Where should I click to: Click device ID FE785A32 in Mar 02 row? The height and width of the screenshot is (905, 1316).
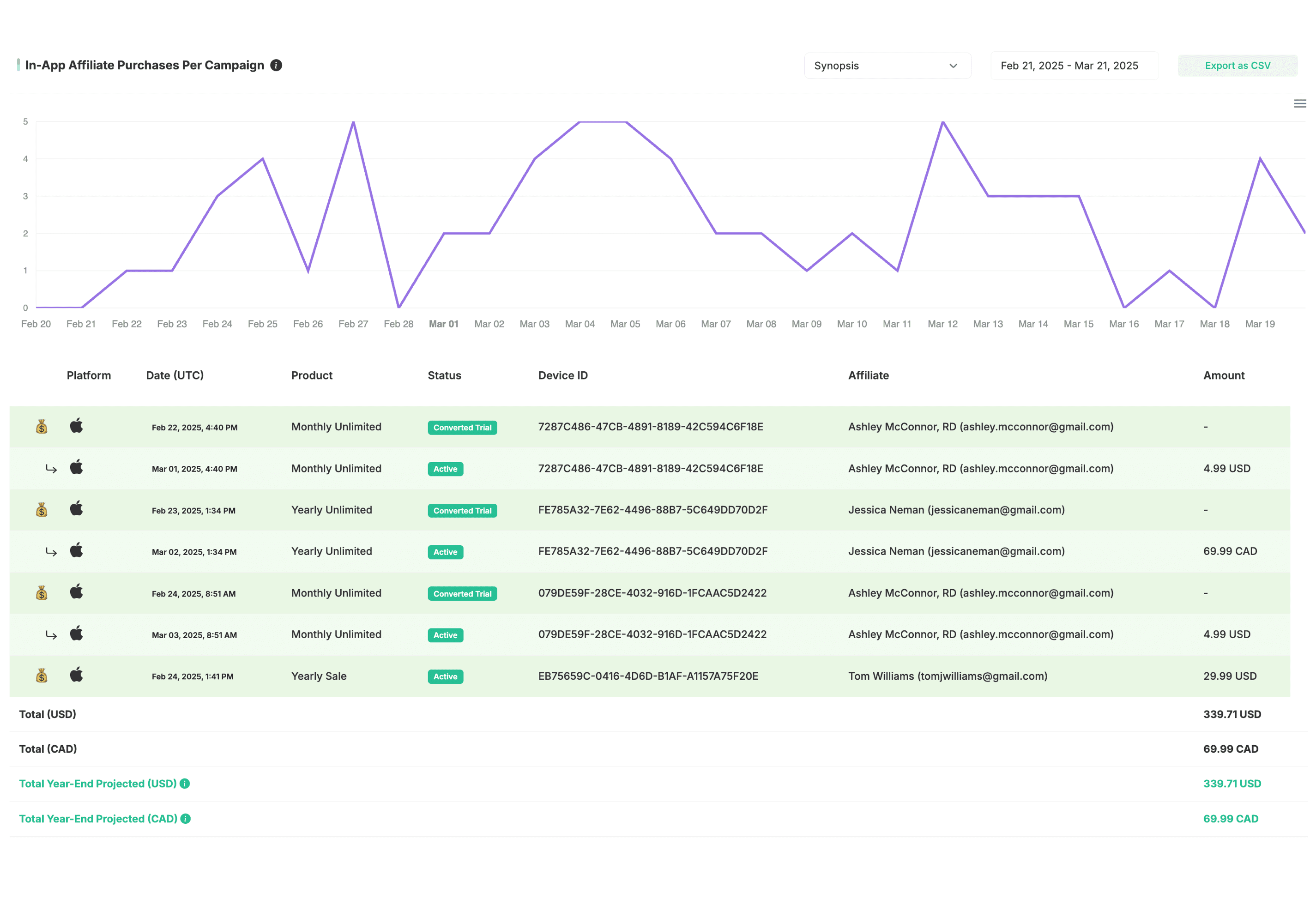click(x=652, y=551)
